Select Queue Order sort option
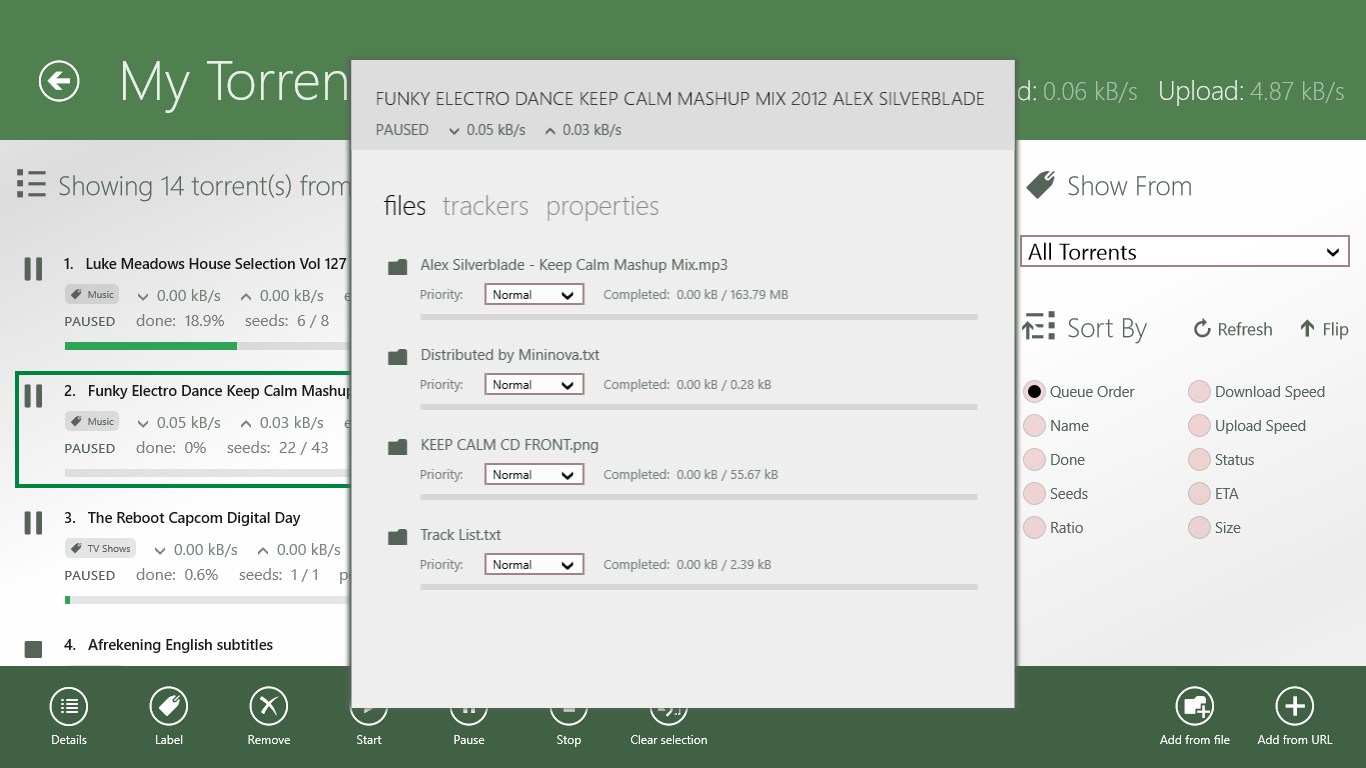The height and width of the screenshot is (768, 1366). pos(1034,392)
